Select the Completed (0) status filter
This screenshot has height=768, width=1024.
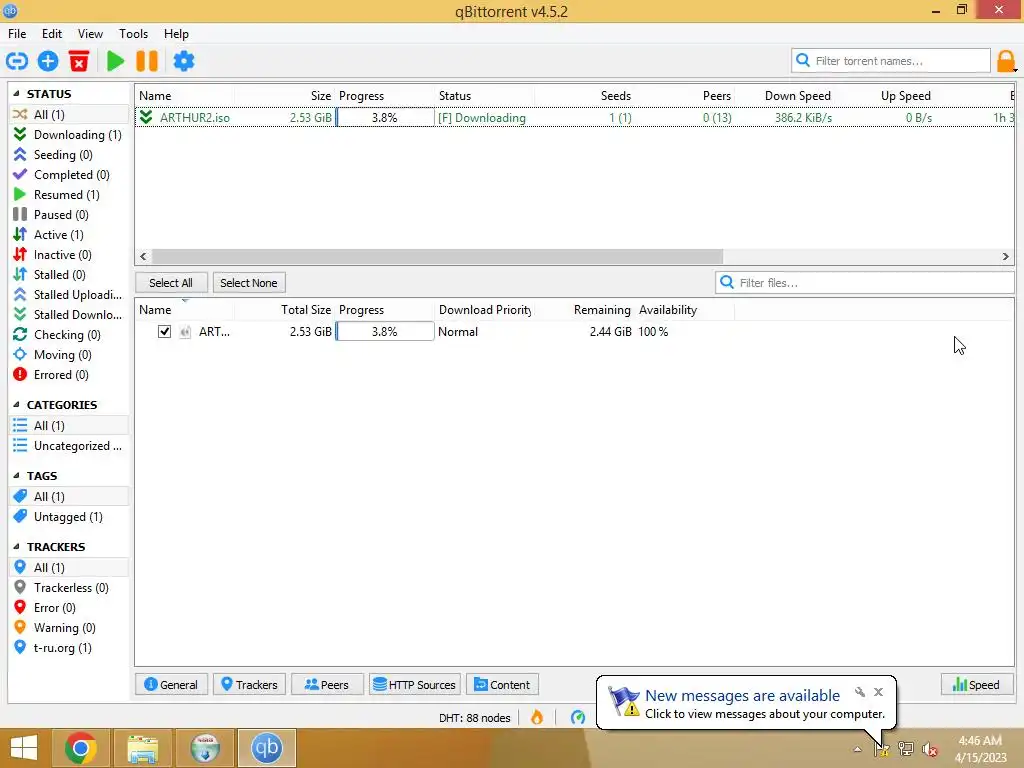tap(68, 175)
